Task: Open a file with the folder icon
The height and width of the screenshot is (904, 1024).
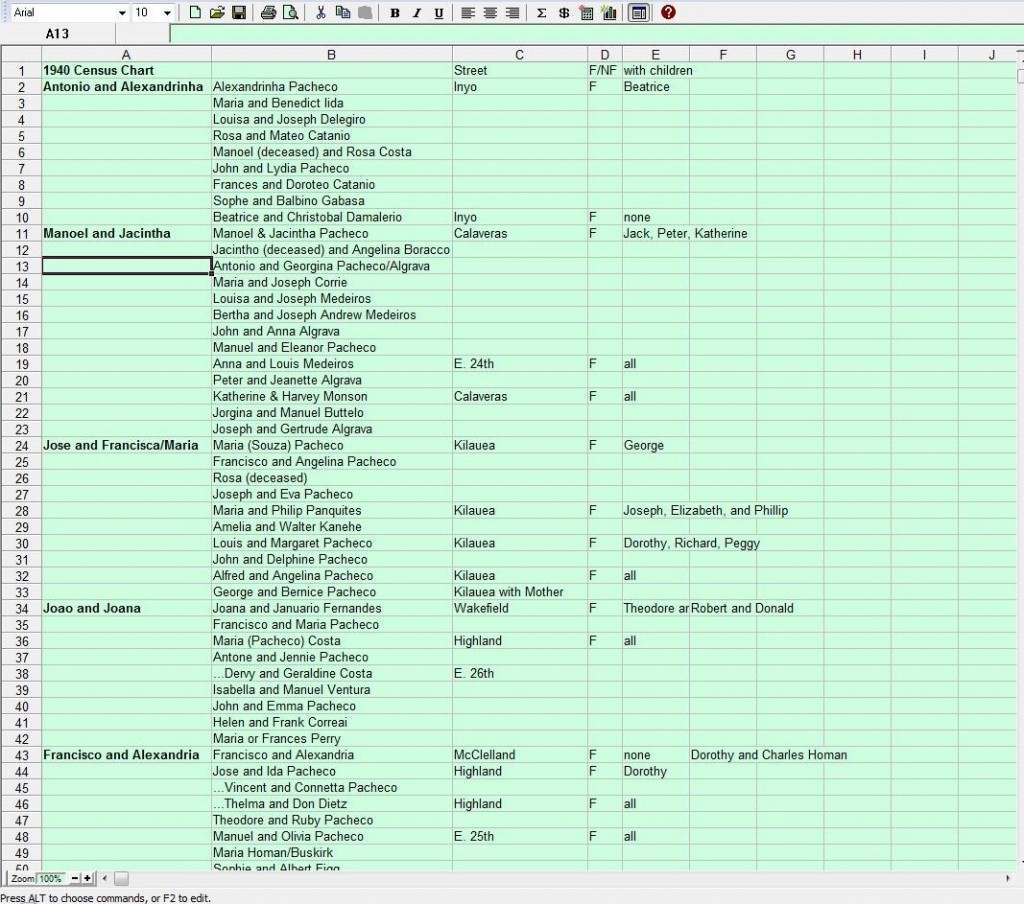Action: coord(217,12)
